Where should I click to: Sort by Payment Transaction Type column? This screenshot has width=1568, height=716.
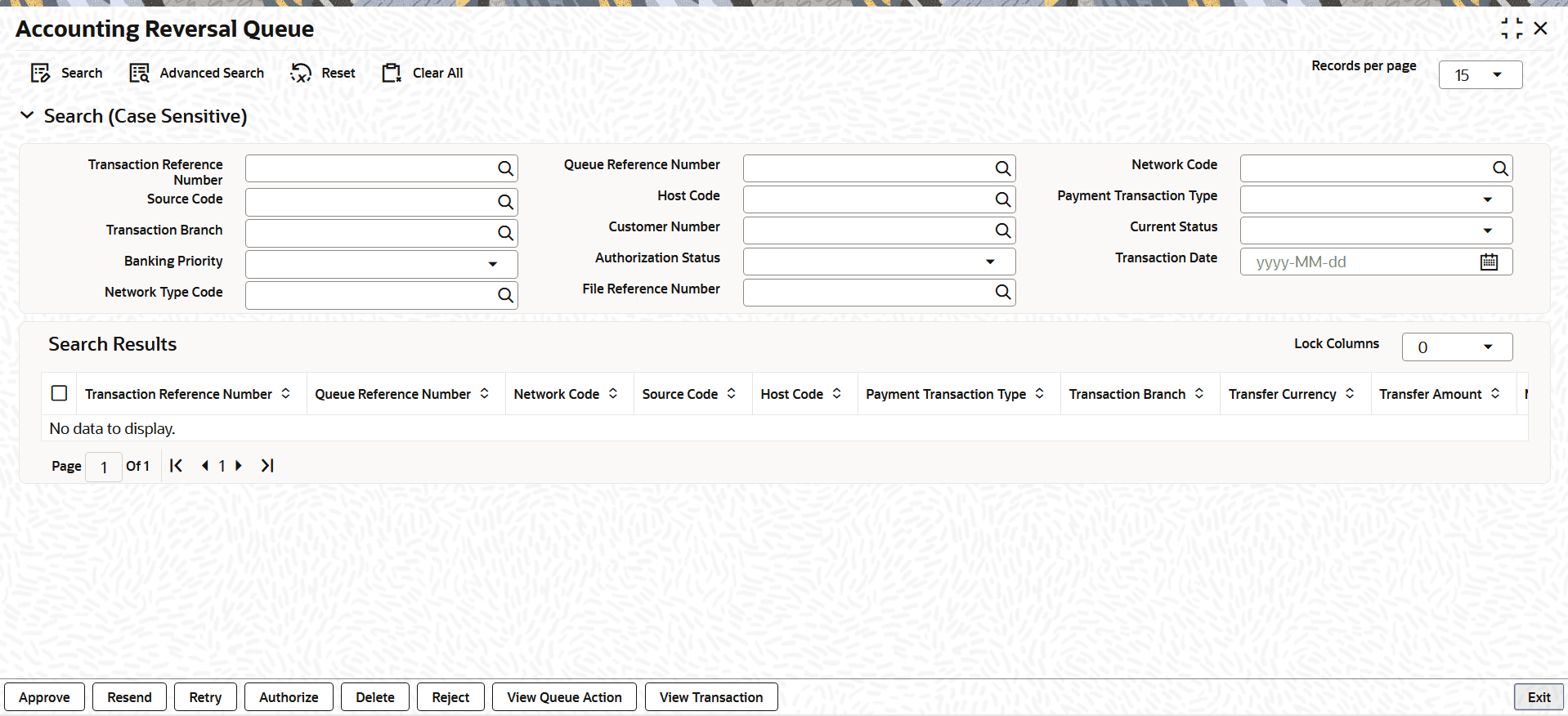point(1039,393)
